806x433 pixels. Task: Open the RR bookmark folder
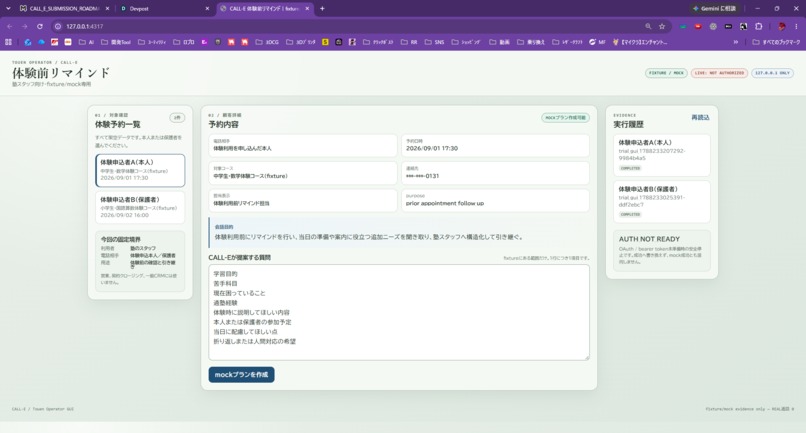(409, 42)
